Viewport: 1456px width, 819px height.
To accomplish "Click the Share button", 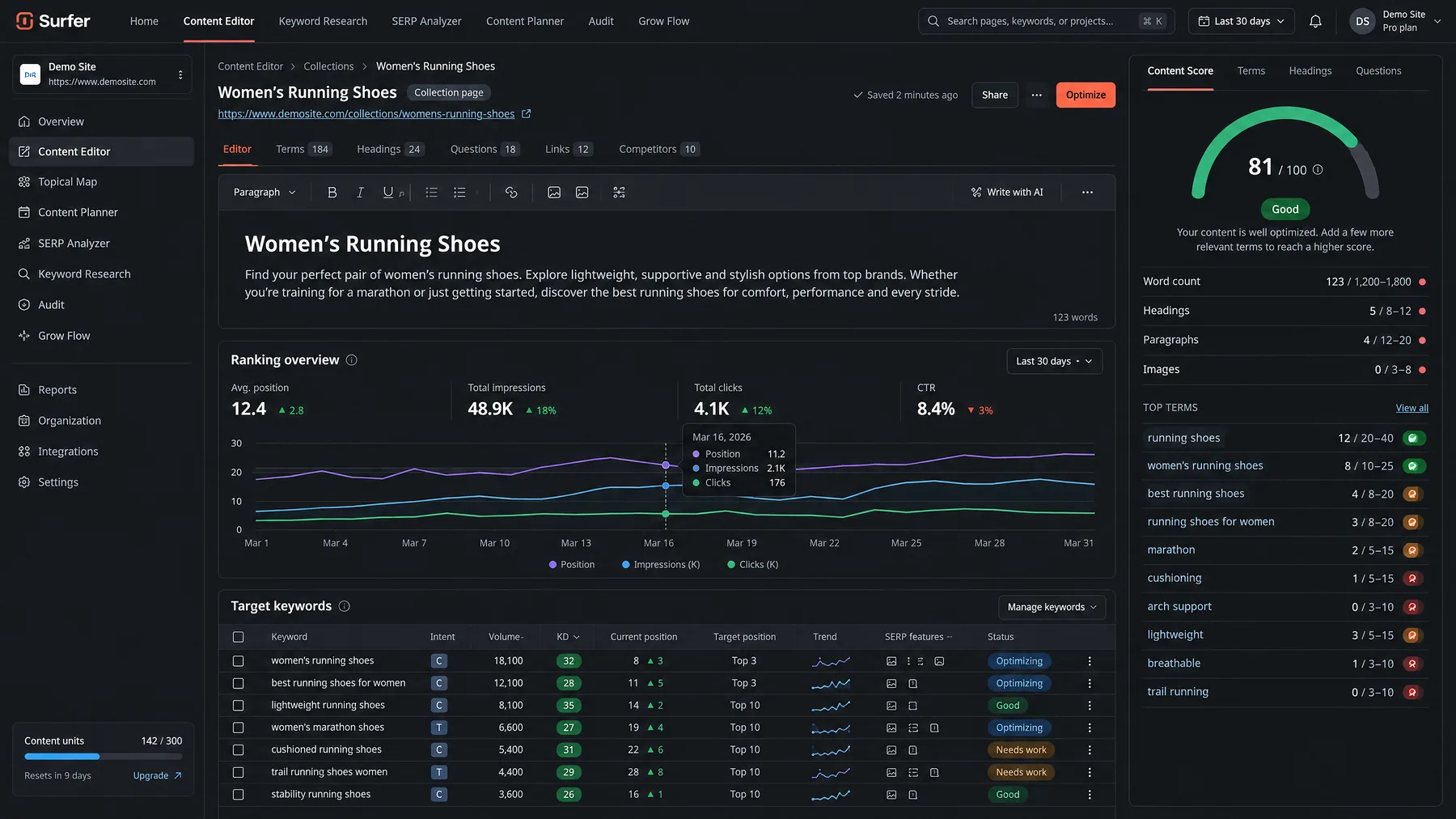I will tap(995, 95).
